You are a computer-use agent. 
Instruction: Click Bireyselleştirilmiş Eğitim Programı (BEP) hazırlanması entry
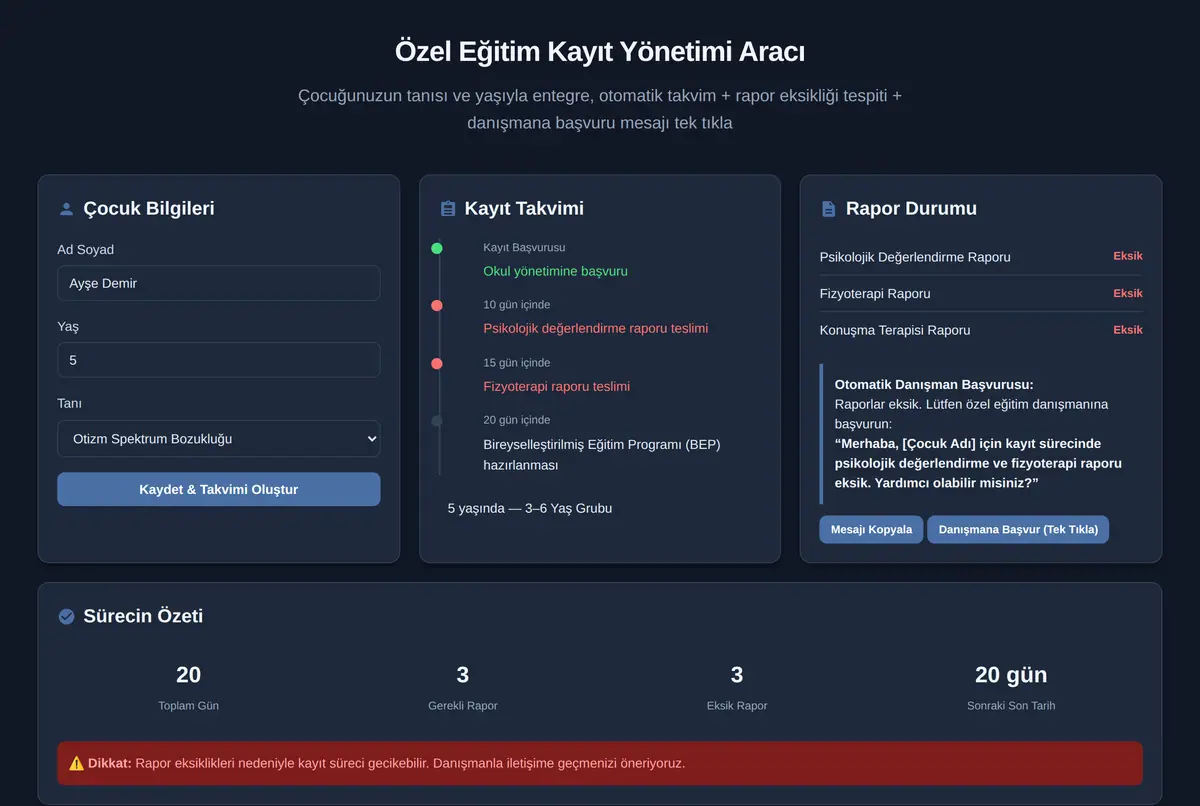[602, 454]
